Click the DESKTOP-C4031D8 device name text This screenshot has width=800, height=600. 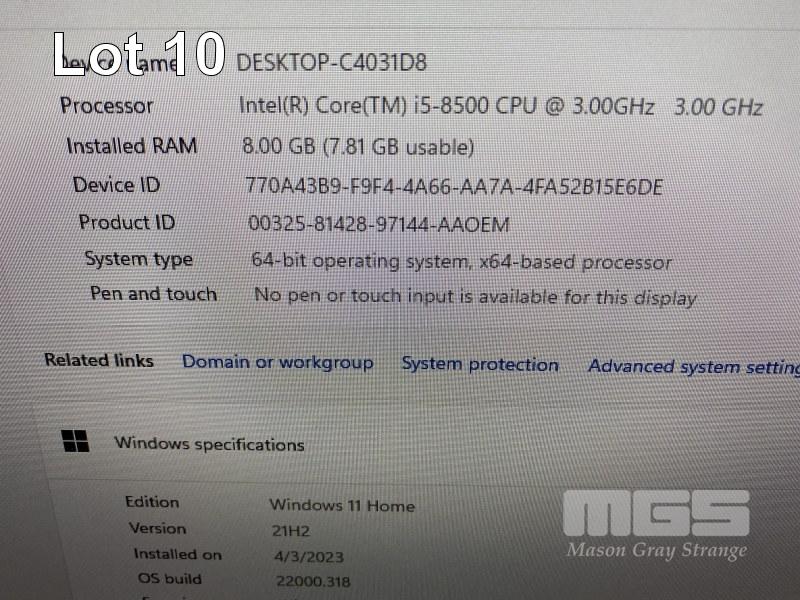[x=331, y=63]
